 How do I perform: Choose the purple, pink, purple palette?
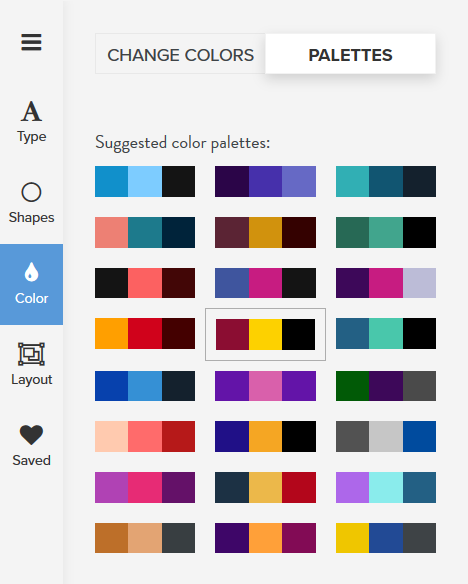pyautogui.click(x=265, y=386)
